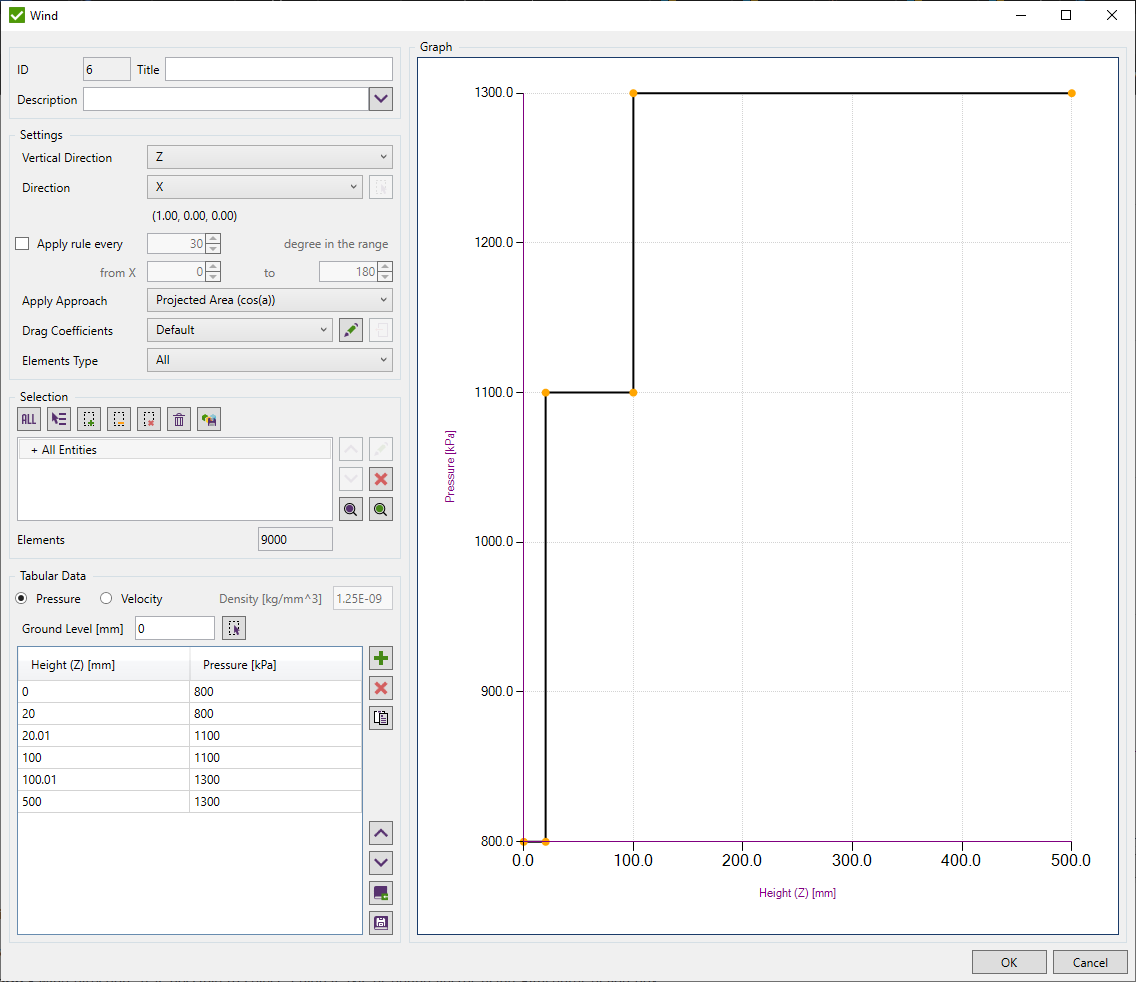Edit Drag Coefficients with the pencil icon

coord(350,330)
